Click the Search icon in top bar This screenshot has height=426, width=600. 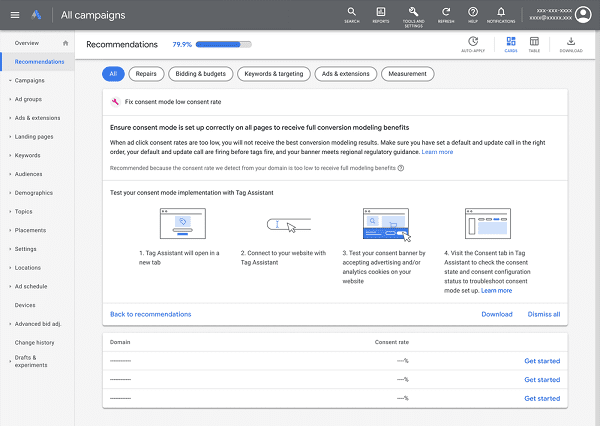click(352, 13)
